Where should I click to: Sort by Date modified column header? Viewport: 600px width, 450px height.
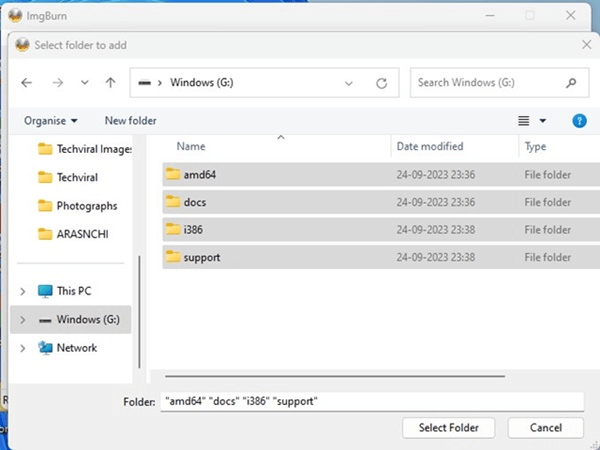pyautogui.click(x=428, y=146)
